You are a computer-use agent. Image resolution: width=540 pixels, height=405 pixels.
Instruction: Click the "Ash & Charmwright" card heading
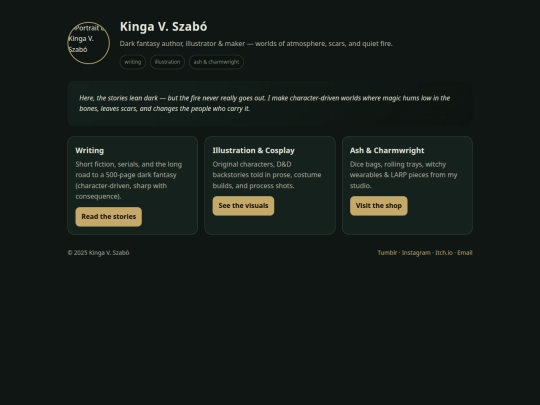tap(387, 150)
